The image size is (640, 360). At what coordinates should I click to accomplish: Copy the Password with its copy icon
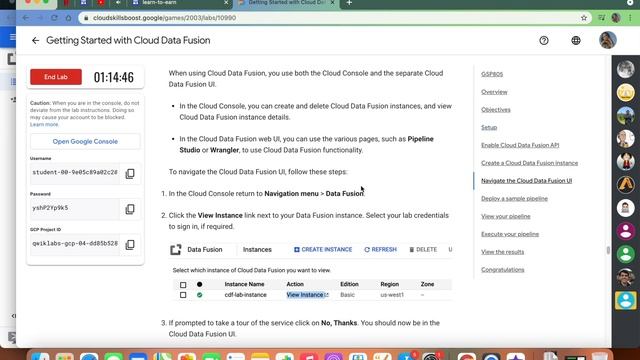click(130, 209)
